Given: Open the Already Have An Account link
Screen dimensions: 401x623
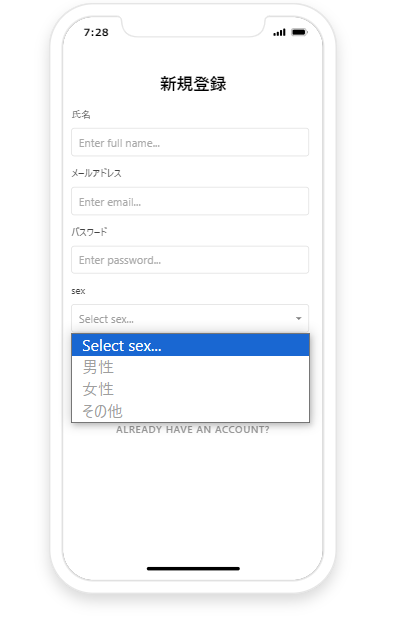Looking at the screenshot, I should tap(193, 430).
